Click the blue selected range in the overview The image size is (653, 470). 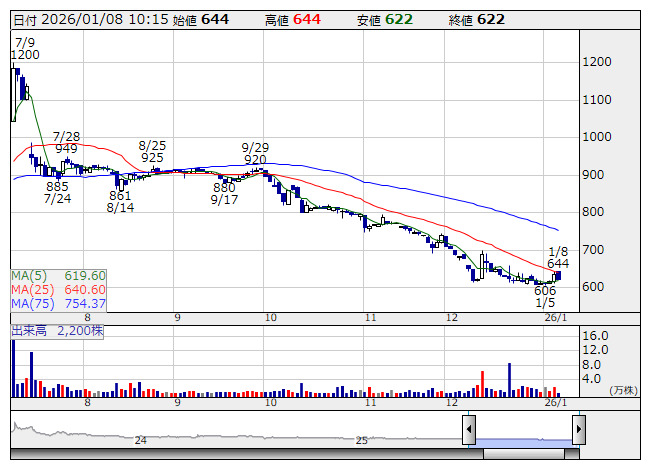tap(523, 440)
